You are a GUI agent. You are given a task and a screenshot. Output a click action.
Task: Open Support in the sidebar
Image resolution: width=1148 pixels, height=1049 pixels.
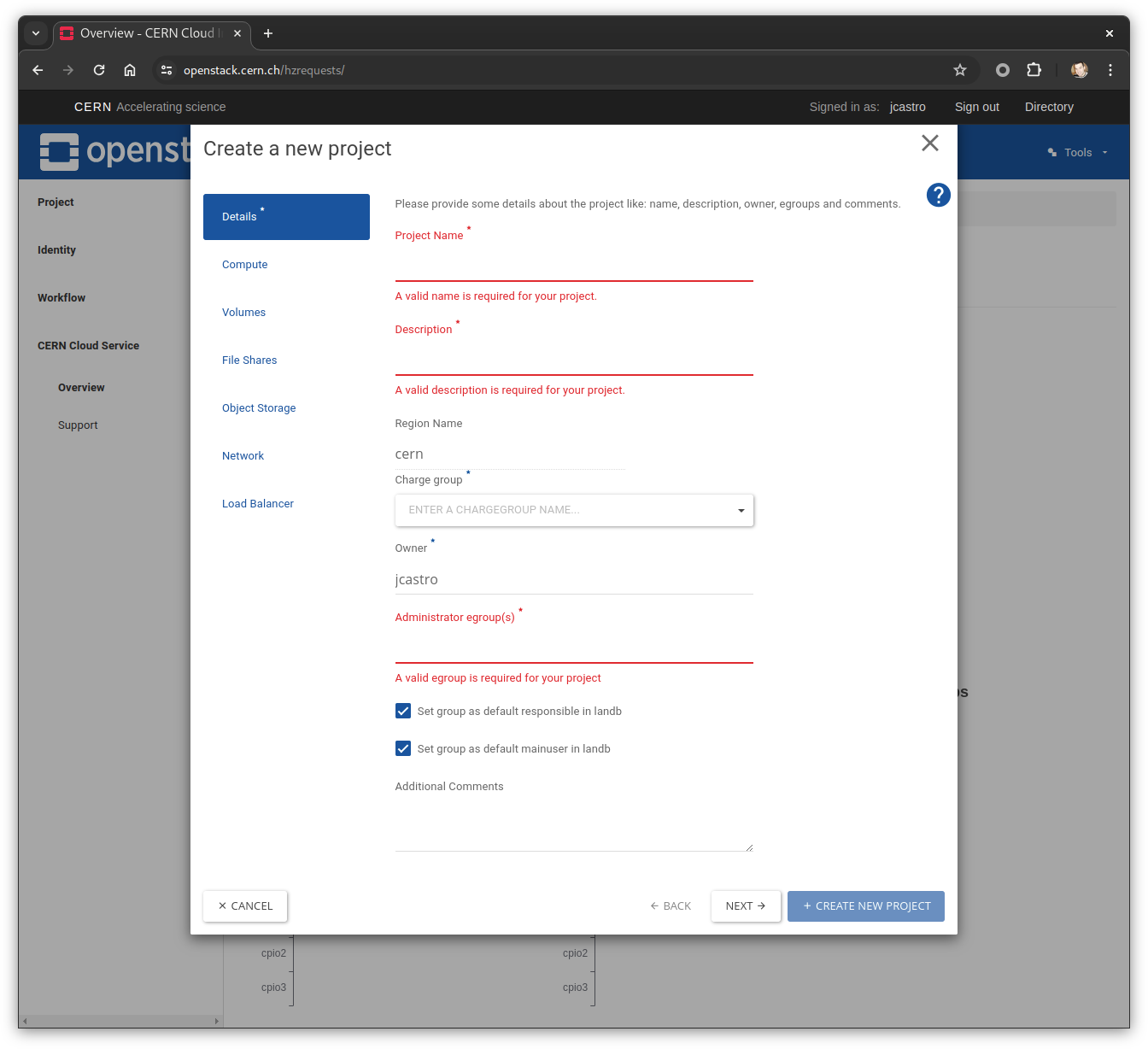pyautogui.click(x=78, y=425)
